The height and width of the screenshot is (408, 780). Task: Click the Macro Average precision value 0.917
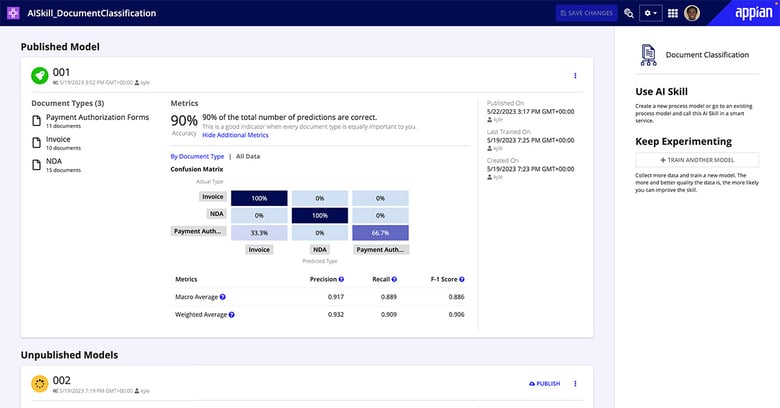(x=336, y=297)
